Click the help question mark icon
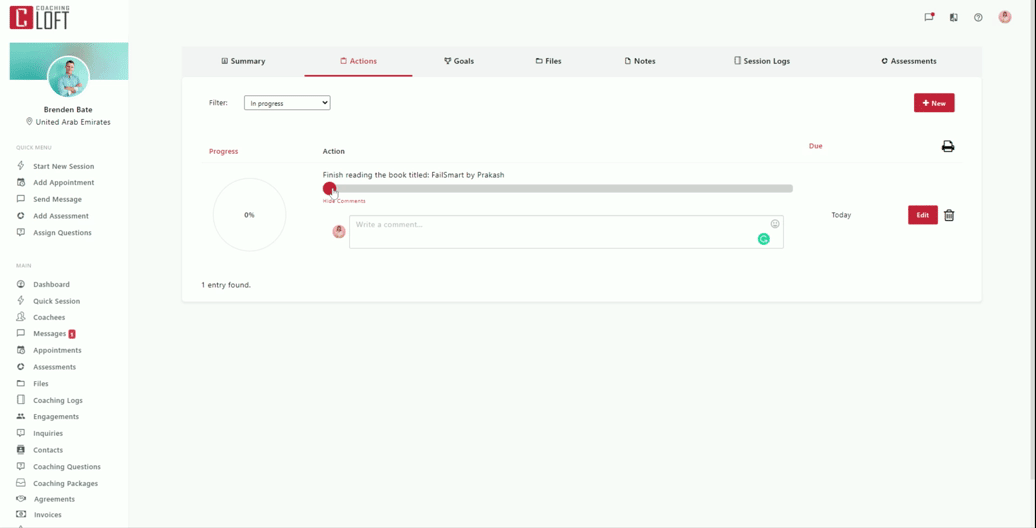This screenshot has height=528, width=1036. [x=978, y=17]
